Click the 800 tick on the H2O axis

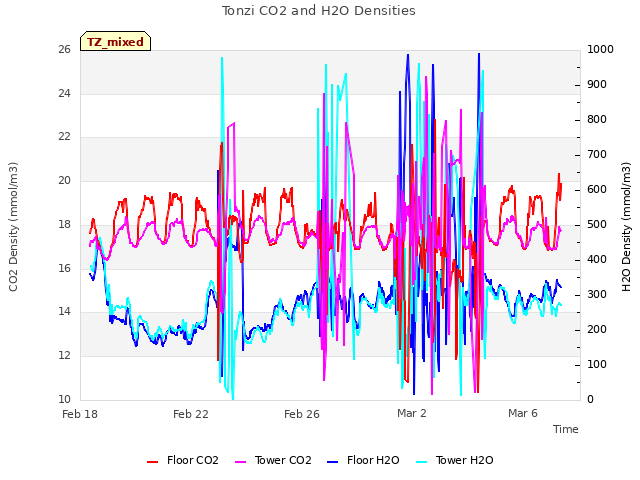[597, 120]
